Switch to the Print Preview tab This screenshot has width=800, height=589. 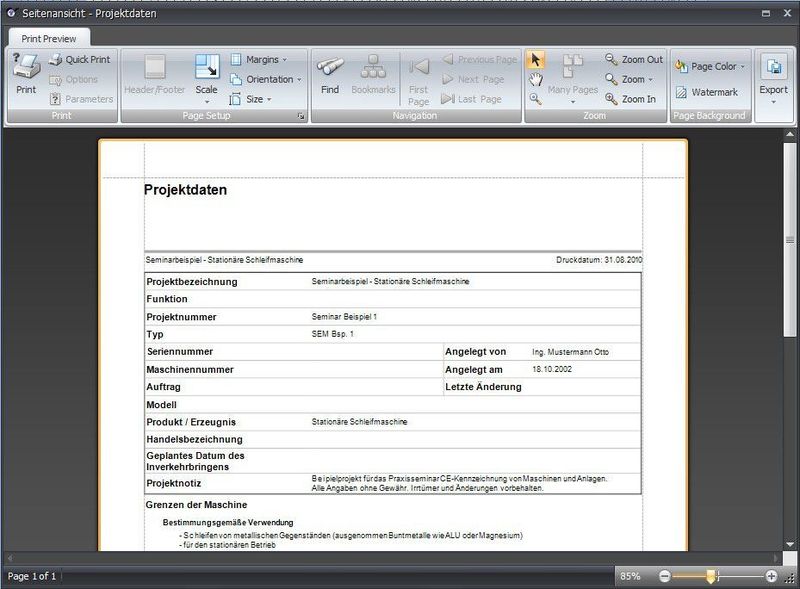point(49,39)
